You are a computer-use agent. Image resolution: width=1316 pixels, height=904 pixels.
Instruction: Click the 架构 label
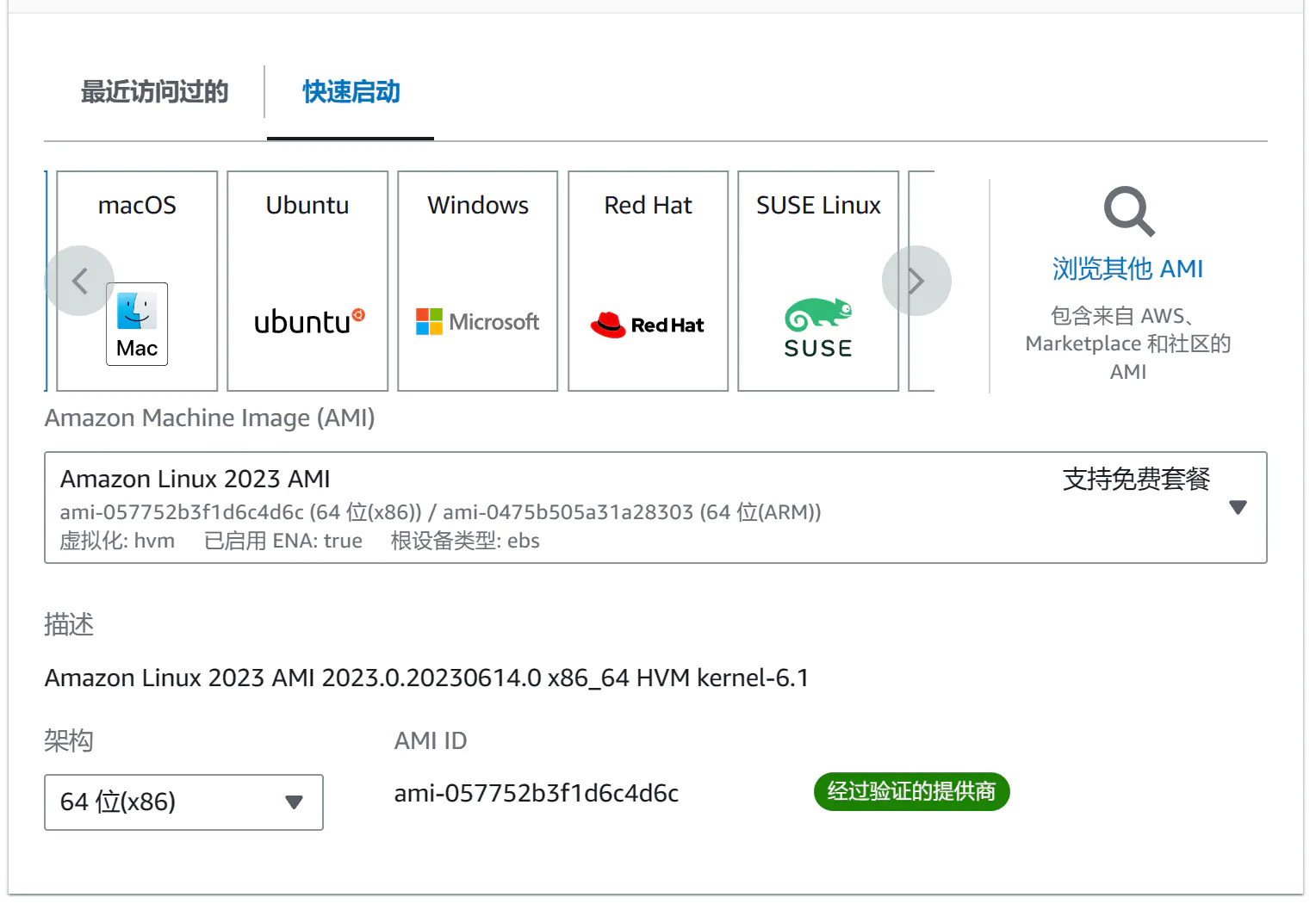point(69,740)
